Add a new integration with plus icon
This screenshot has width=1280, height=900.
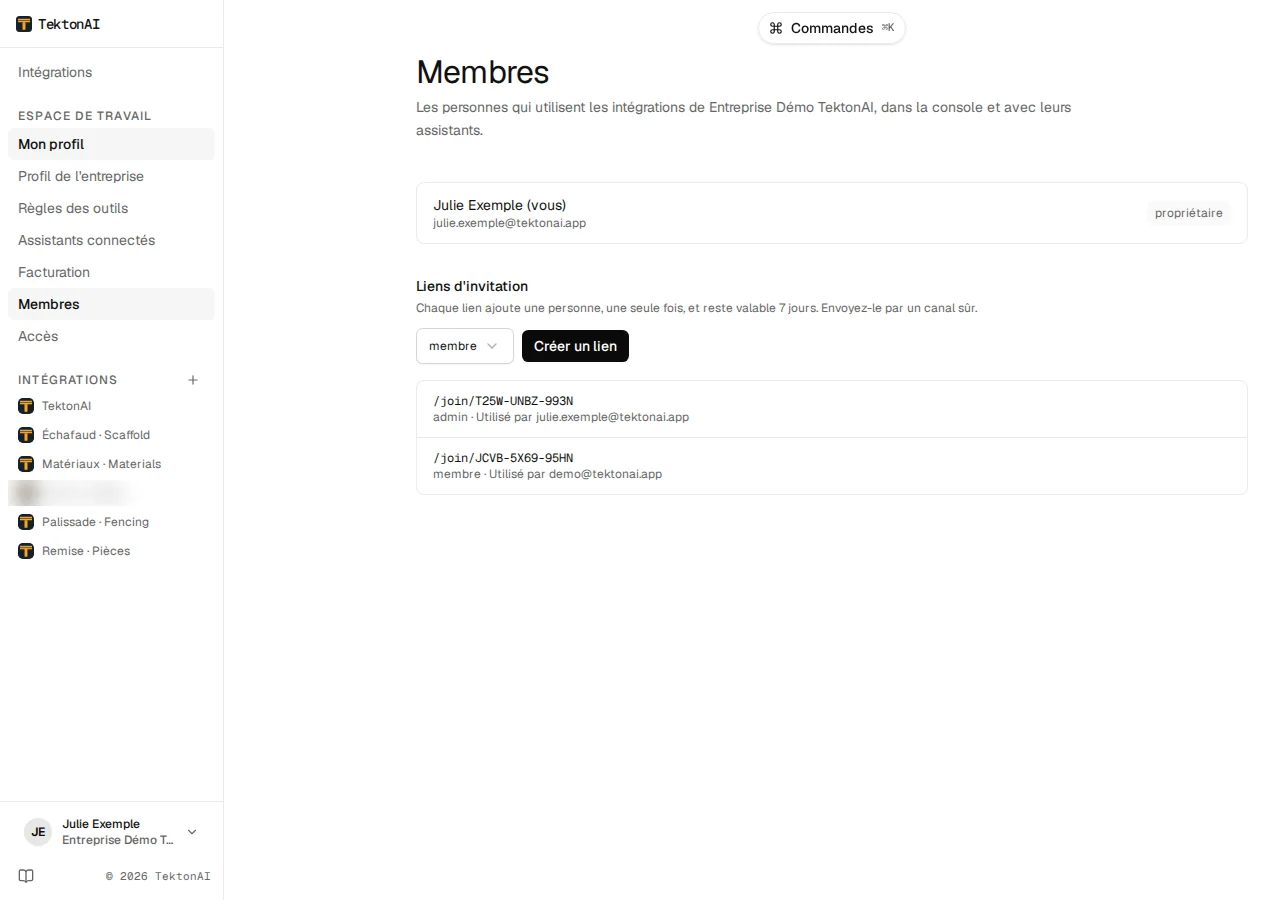pyautogui.click(x=193, y=380)
